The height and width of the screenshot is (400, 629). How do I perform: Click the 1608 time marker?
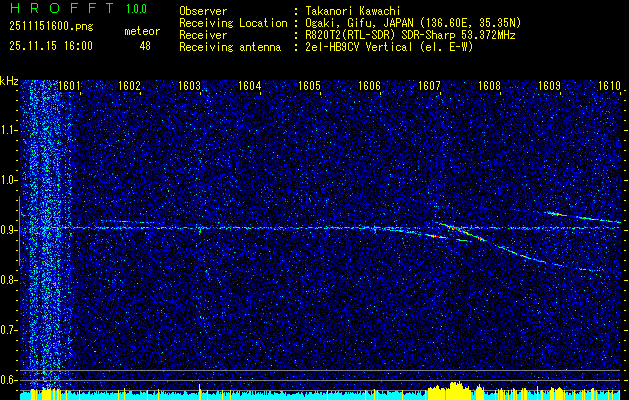point(489,86)
